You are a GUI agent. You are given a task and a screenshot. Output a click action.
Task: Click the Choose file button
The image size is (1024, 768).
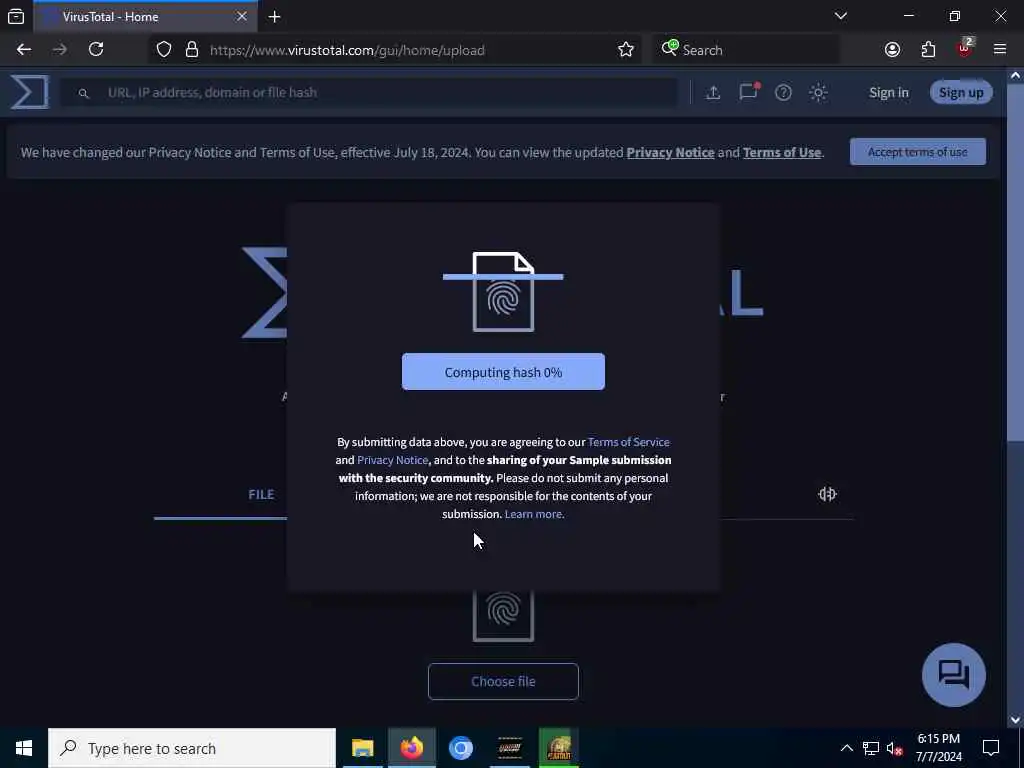tap(503, 681)
